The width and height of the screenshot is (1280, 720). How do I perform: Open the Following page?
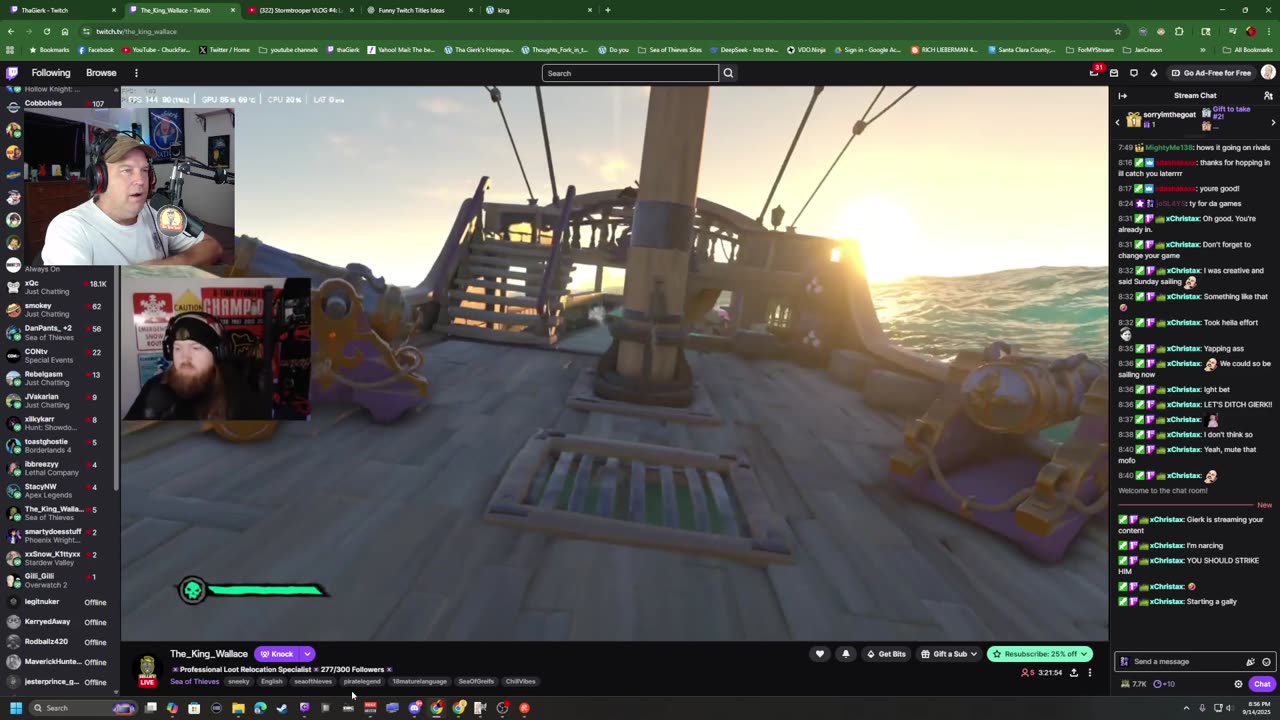(x=51, y=73)
